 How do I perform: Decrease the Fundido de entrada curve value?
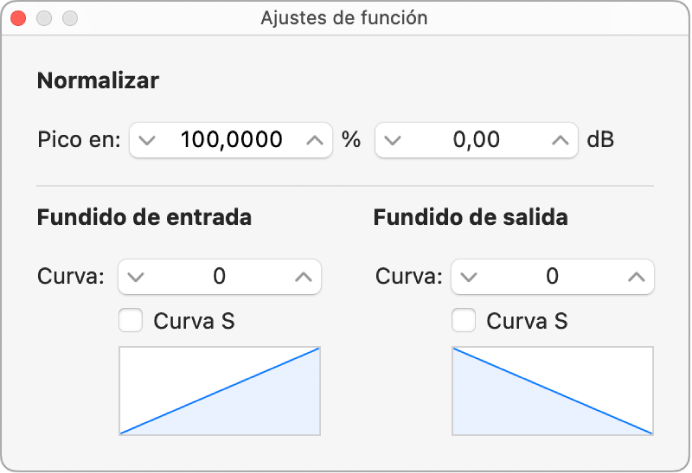point(137,277)
